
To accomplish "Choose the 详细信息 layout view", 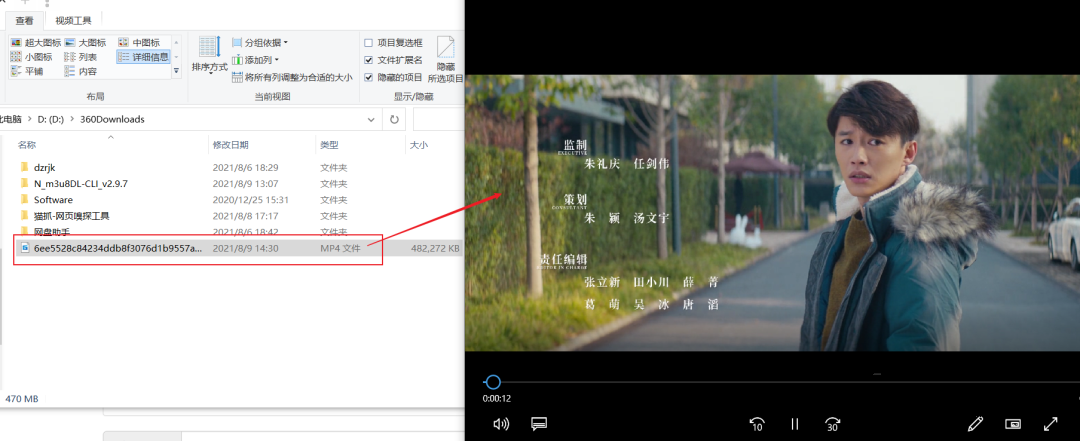I will point(143,57).
